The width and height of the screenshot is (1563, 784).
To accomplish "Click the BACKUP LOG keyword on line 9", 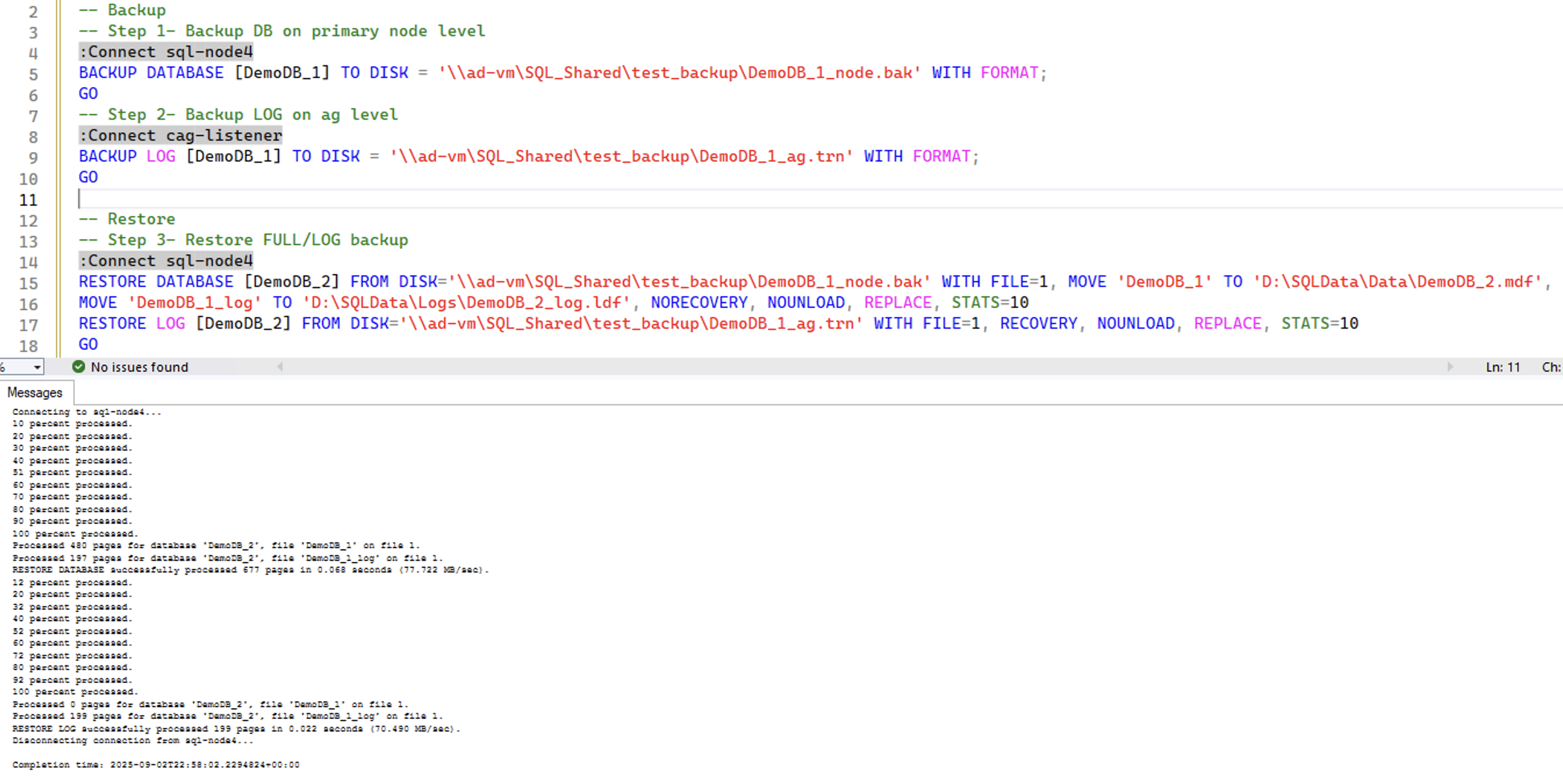I will [126, 156].
